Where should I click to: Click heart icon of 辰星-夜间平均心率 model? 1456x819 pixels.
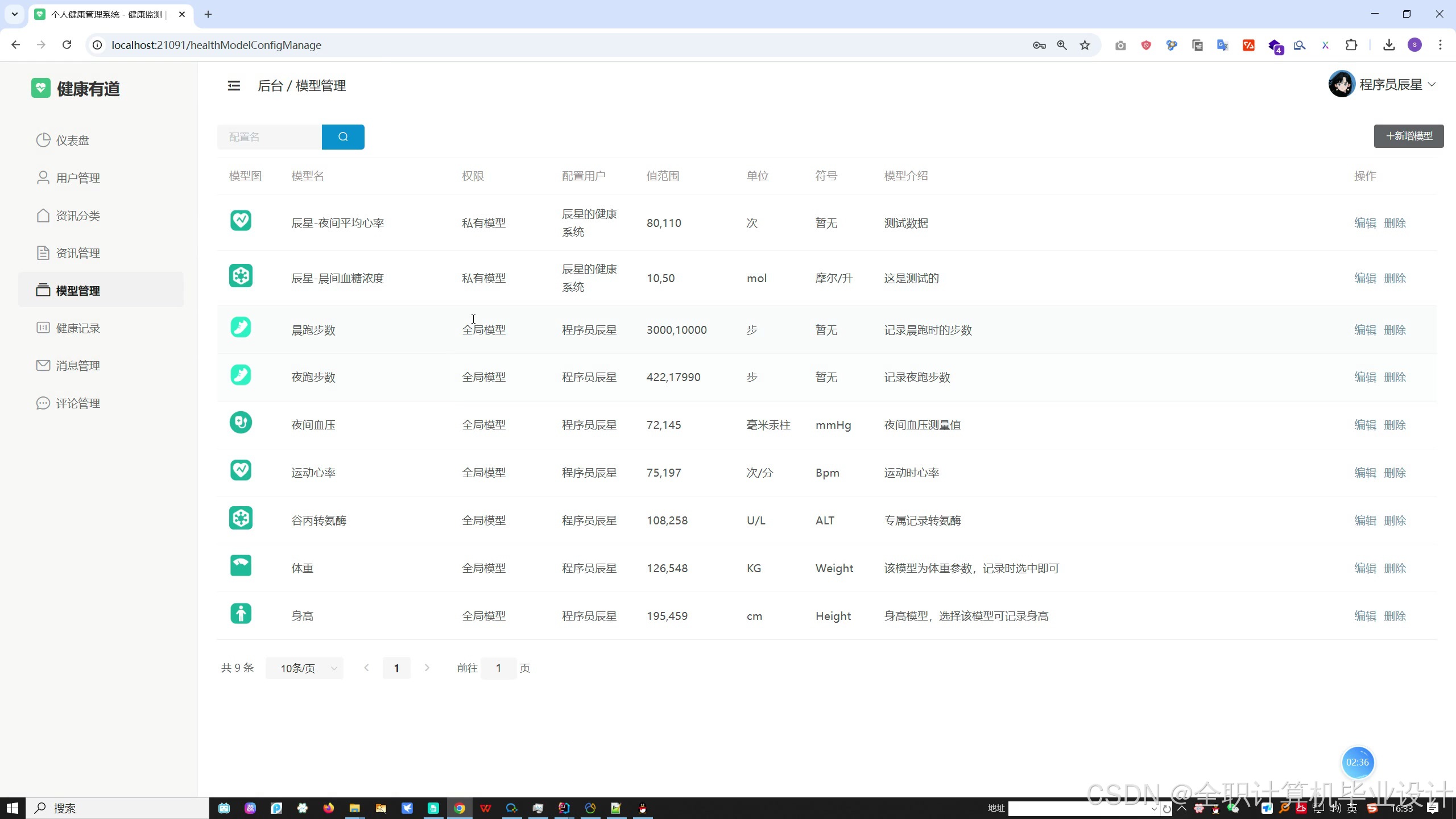pyautogui.click(x=241, y=221)
